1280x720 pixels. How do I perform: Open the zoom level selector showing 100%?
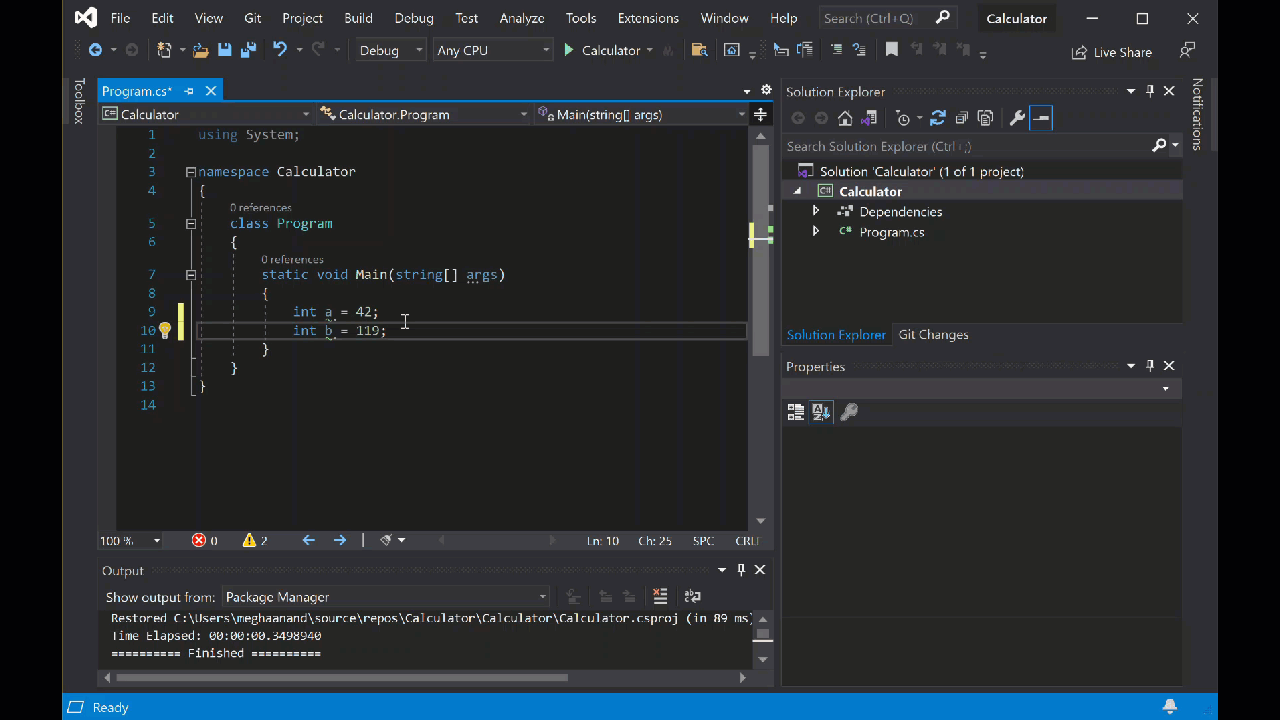point(128,540)
